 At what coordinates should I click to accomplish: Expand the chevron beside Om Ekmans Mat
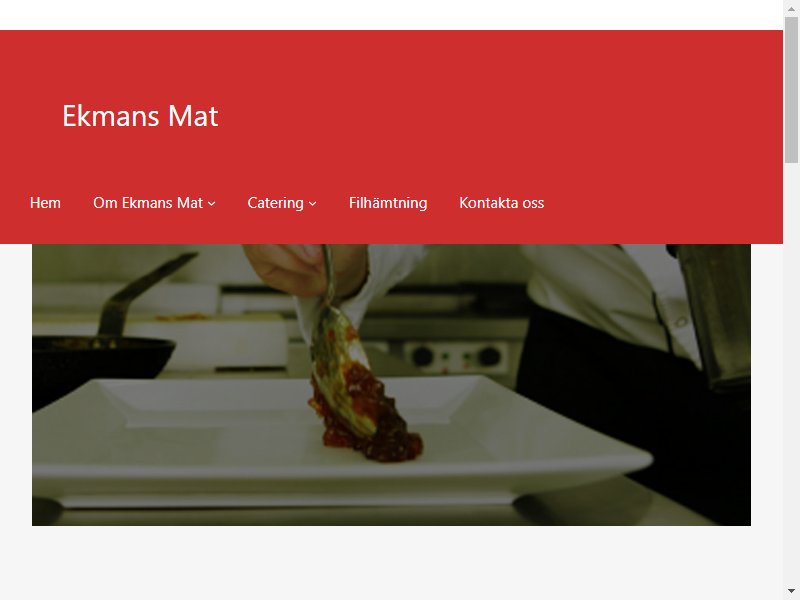click(211, 204)
